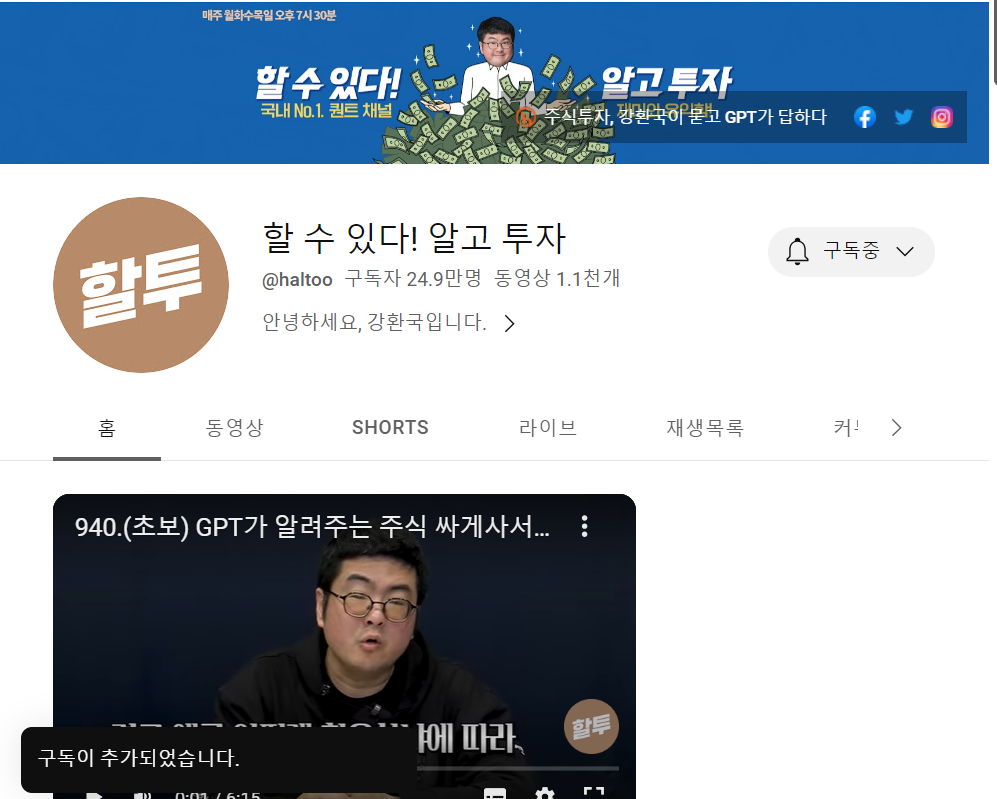This screenshot has width=997, height=799.
Task: Open the video title 940.(초보) GPT가 알려주는 주식
Action: [x=312, y=527]
